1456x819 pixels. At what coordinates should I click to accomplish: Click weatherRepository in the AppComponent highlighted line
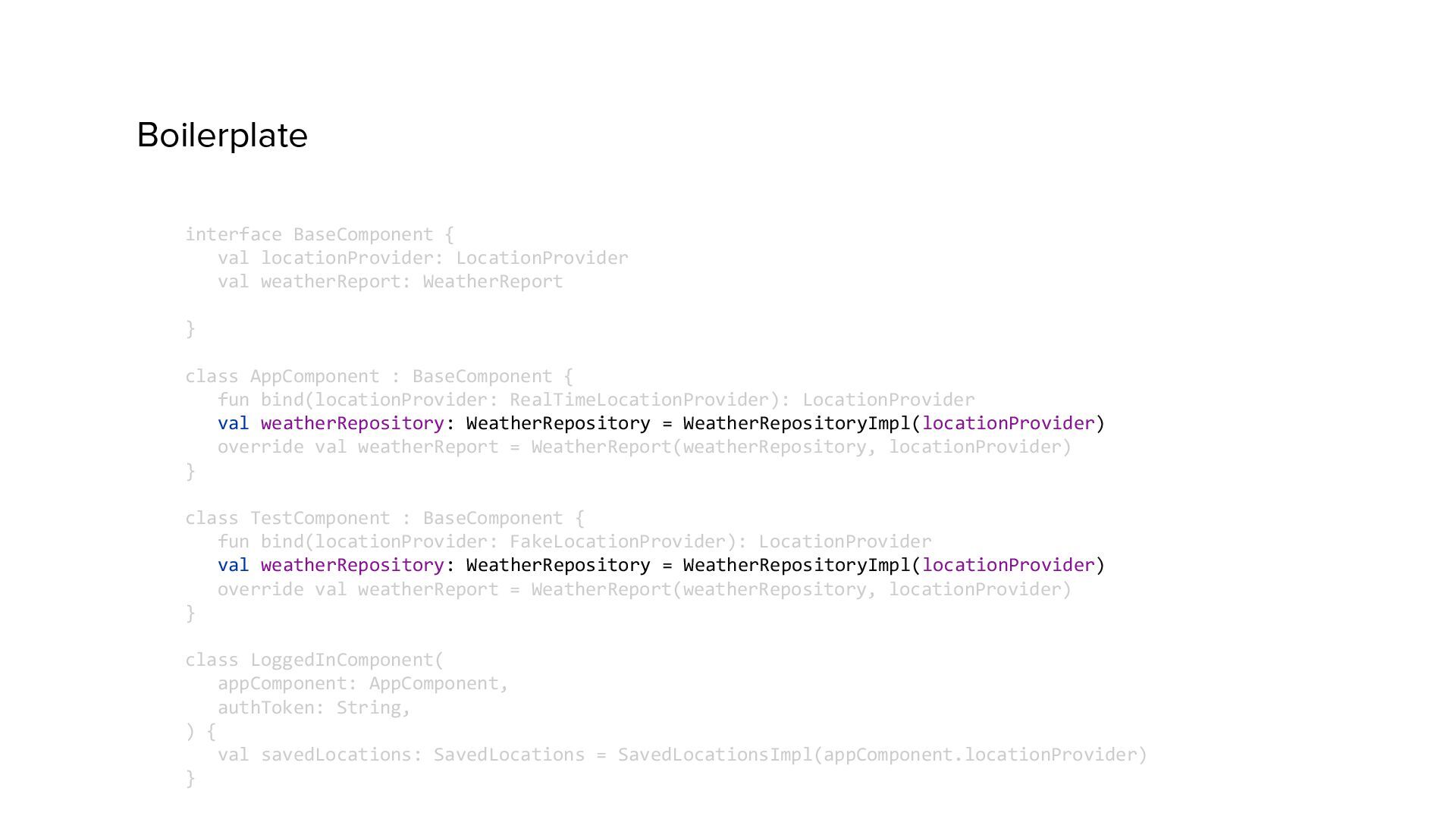click(x=353, y=423)
